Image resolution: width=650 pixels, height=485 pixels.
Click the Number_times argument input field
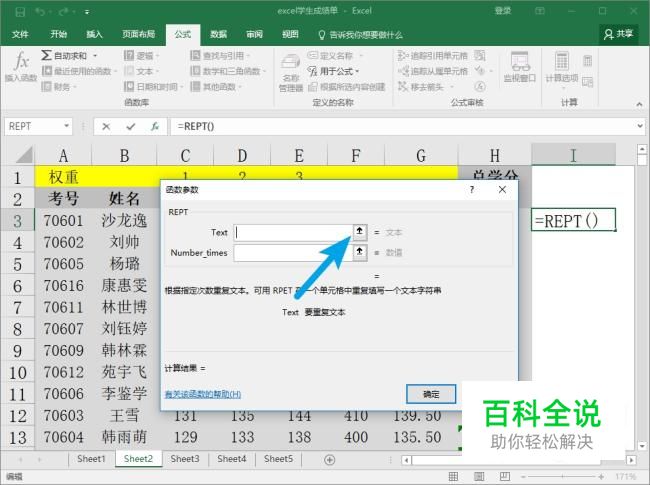(293, 252)
